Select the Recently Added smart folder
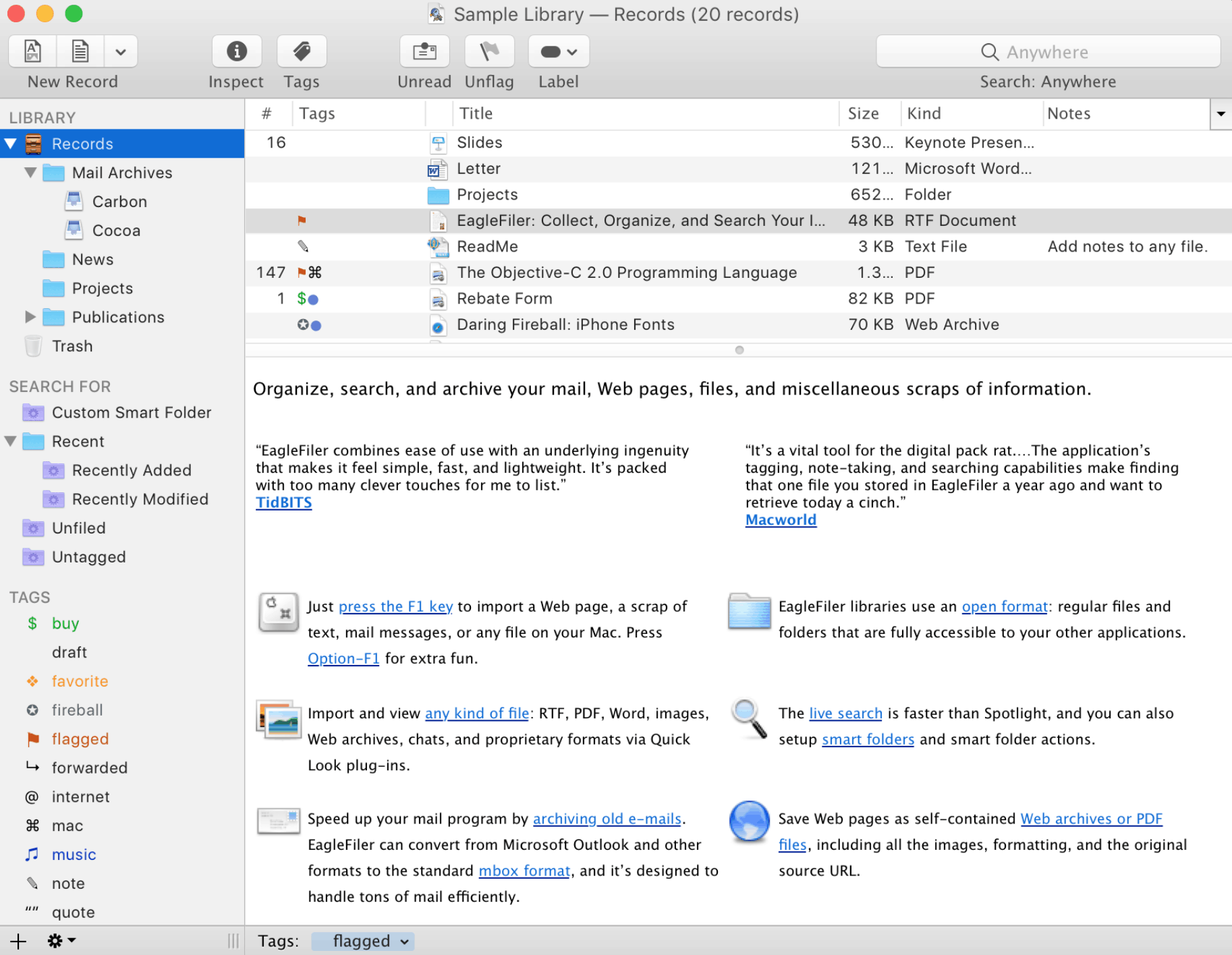The image size is (1232, 955). tap(132, 470)
